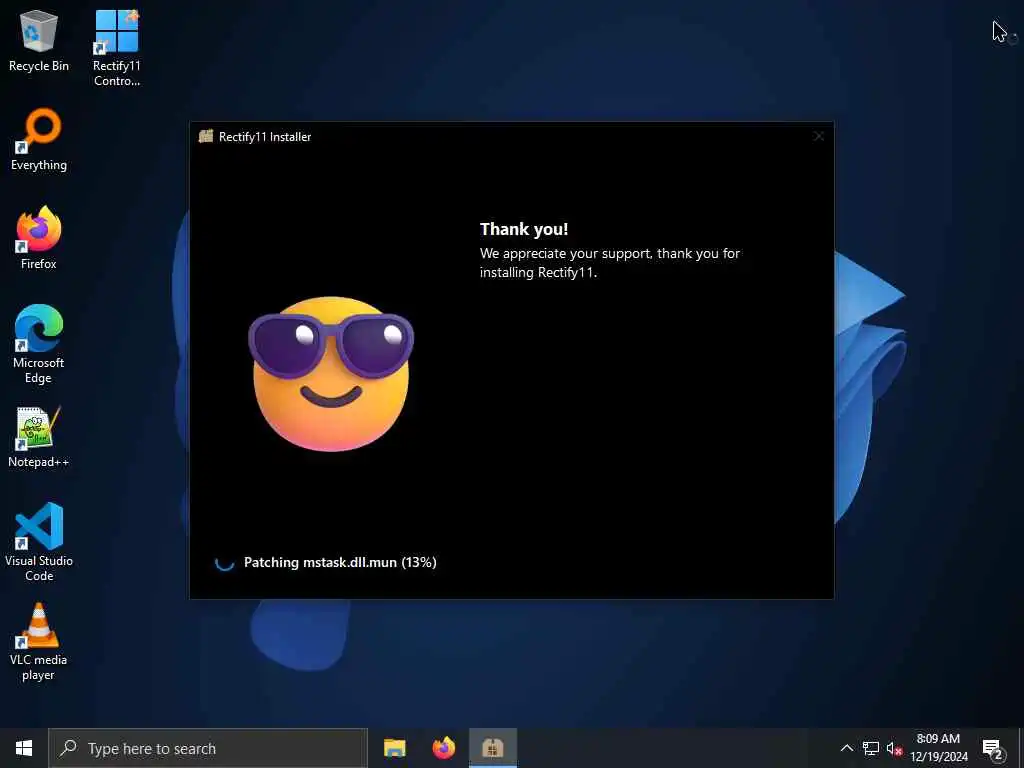Select the Notepad++ desktop shortcut
Viewport: 1024px width, 768px height.
(39, 437)
